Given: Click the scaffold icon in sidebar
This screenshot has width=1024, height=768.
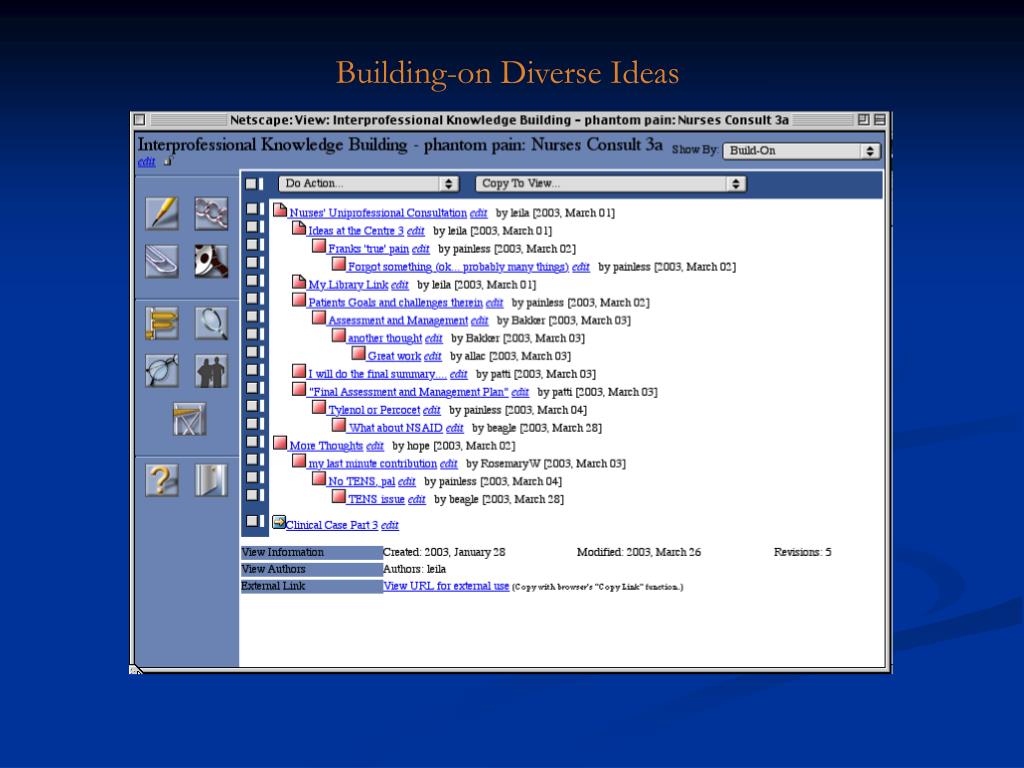Looking at the screenshot, I should [x=189, y=419].
